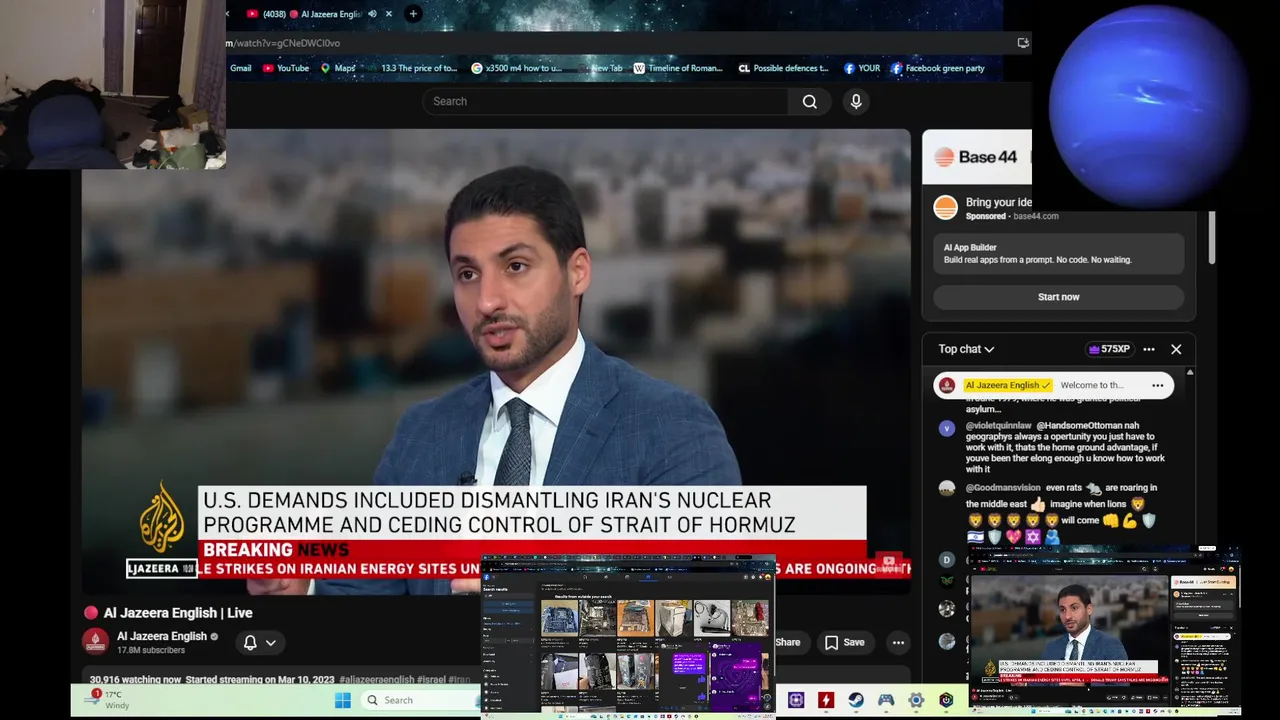Open the Windows Start menu

click(342, 700)
